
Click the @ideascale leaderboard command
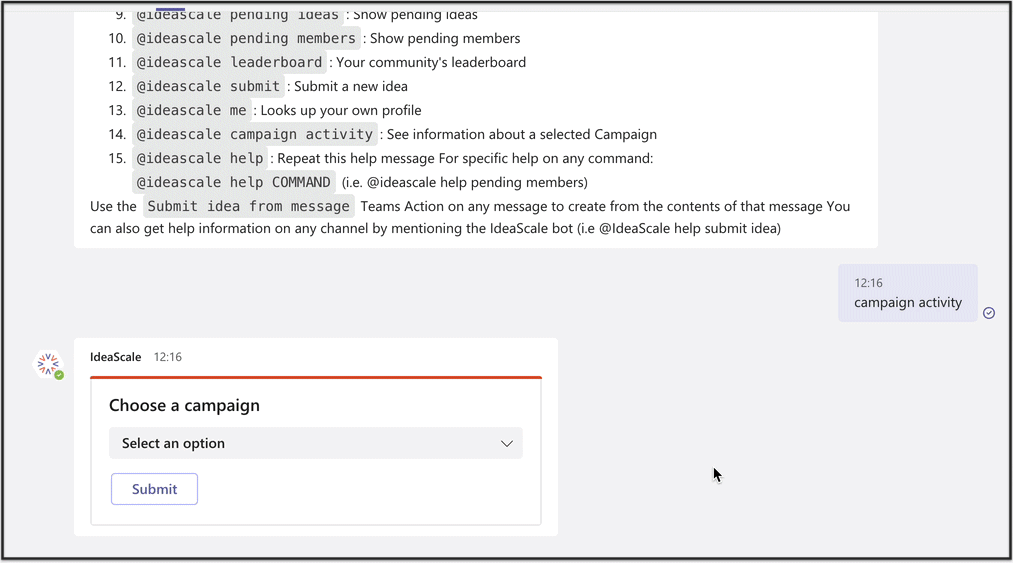229,63
